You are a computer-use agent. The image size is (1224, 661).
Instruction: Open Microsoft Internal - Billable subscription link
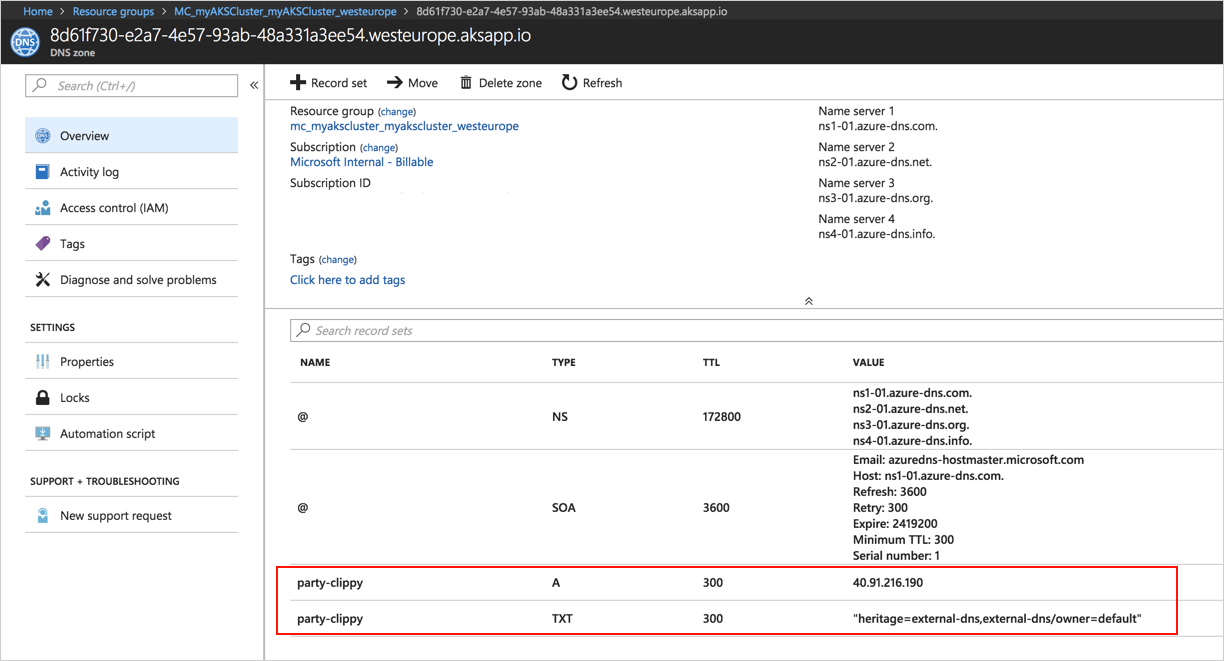coord(361,162)
